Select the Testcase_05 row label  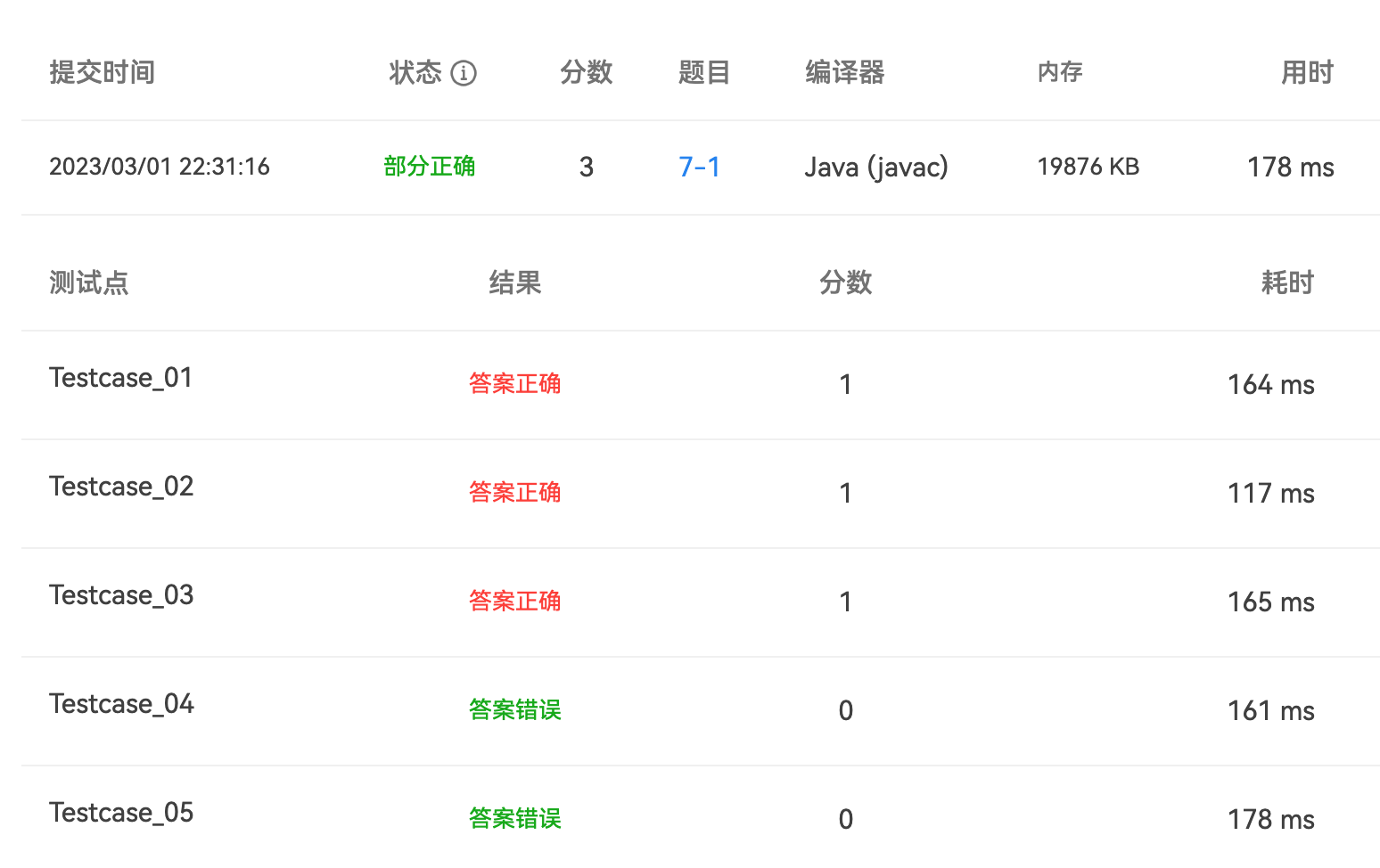[121, 813]
